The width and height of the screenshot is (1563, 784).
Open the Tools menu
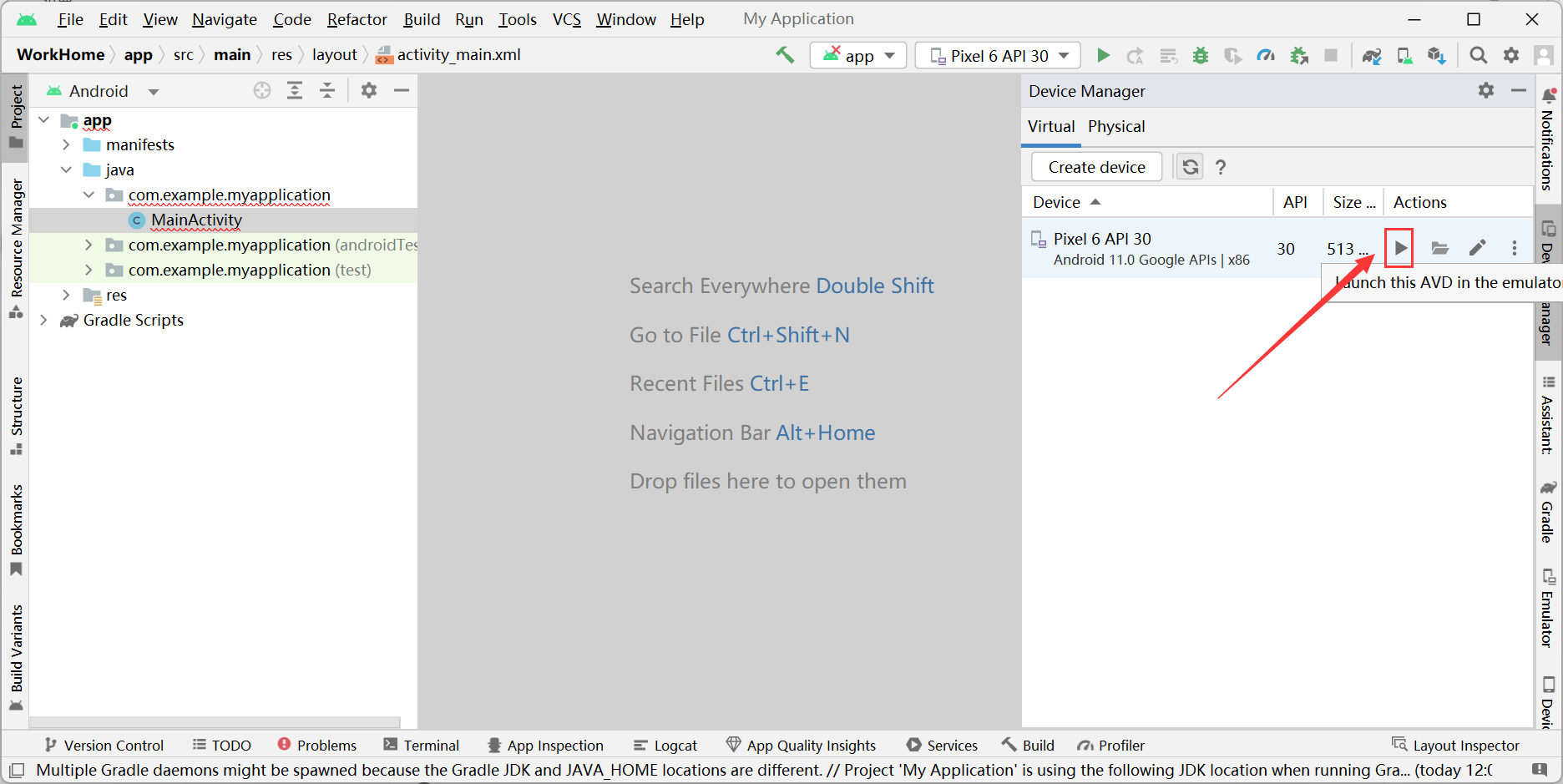pyautogui.click(x=518, y=19)
